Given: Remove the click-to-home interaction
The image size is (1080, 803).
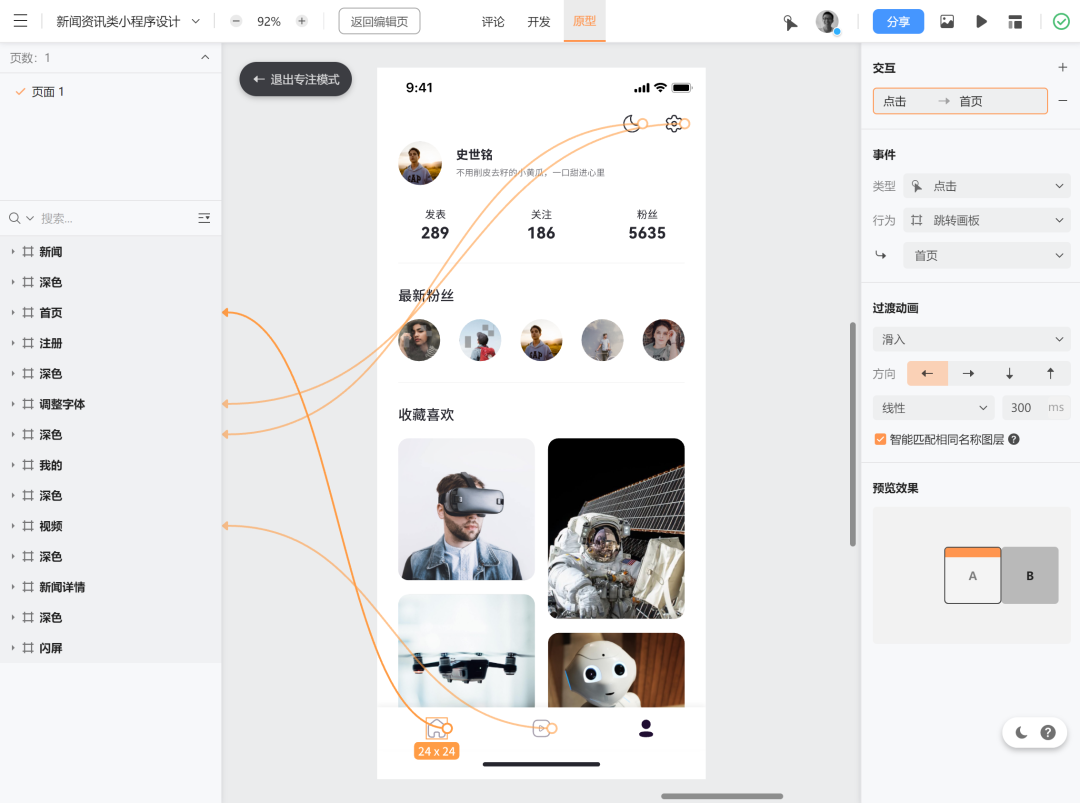Looking at the screenshot, I should pos(1063,101).
